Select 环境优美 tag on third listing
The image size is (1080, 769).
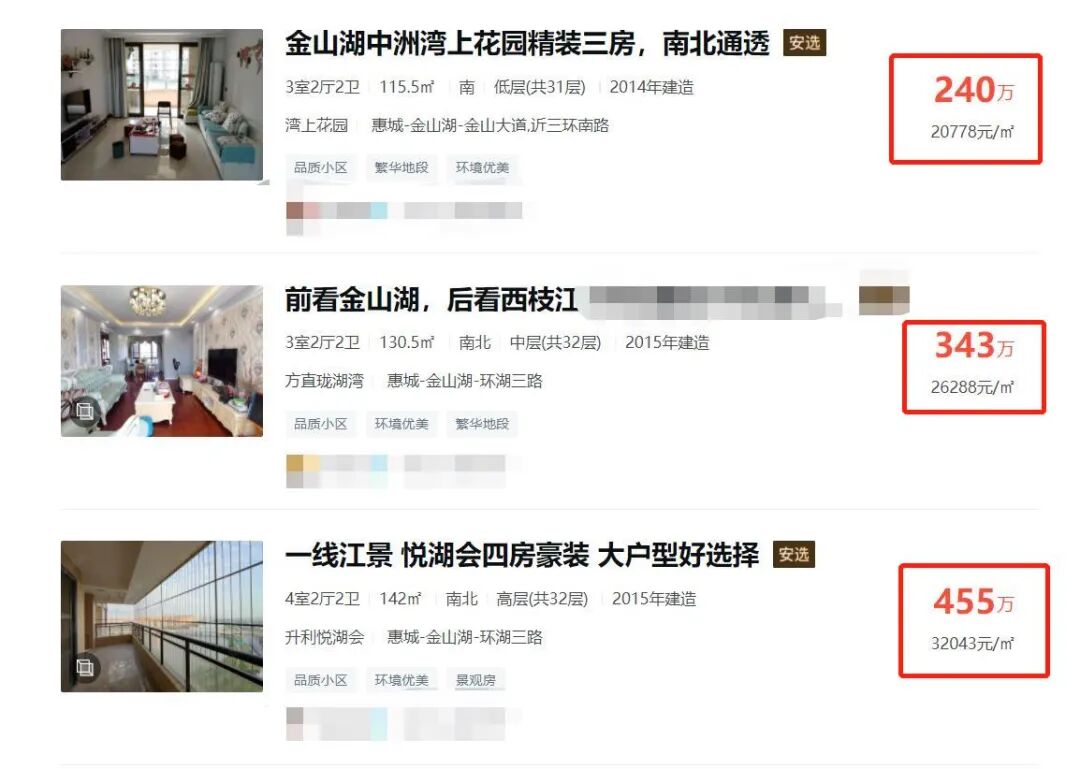[402, 680]
